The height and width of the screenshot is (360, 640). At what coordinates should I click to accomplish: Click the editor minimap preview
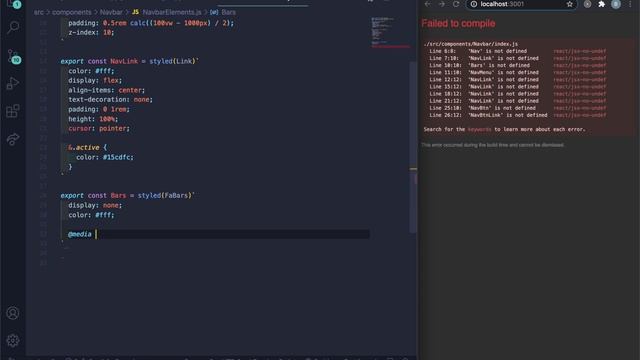point(389,33)
